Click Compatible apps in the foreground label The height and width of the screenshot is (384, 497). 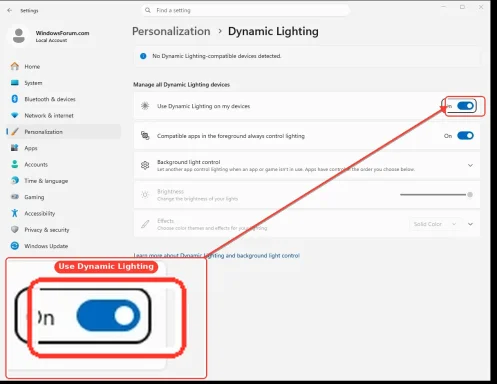tap(231, 136)
